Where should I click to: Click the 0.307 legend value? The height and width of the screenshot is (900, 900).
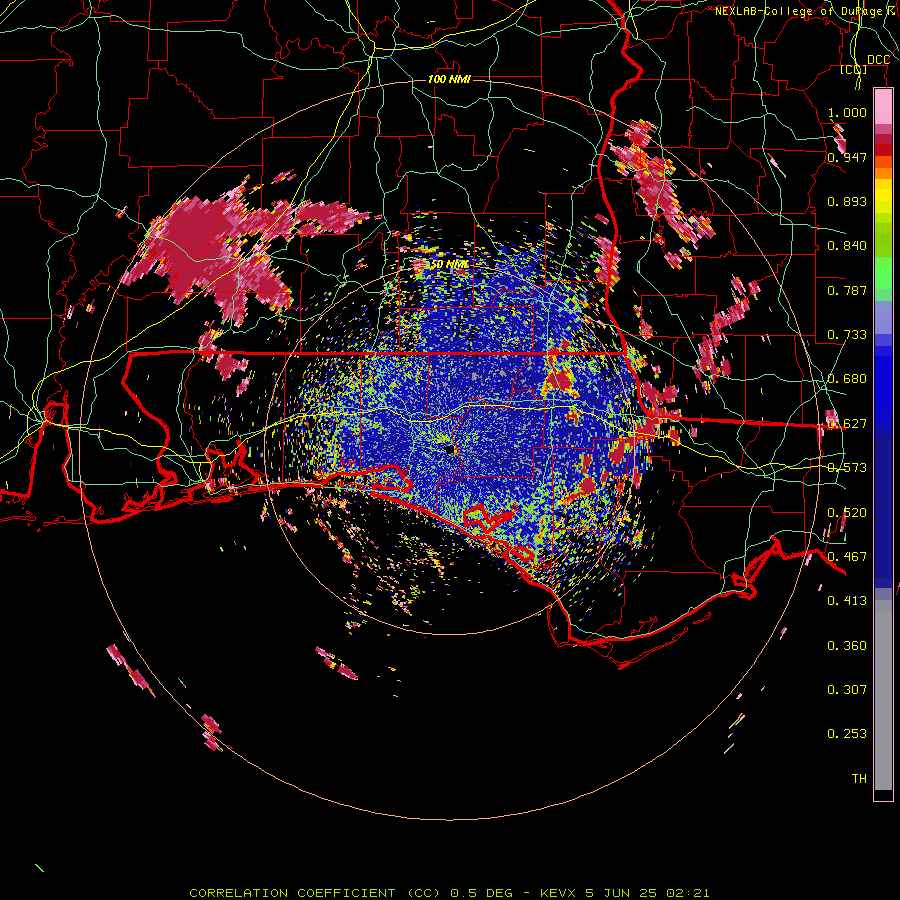pyautogui.click(x=847, y=690)
